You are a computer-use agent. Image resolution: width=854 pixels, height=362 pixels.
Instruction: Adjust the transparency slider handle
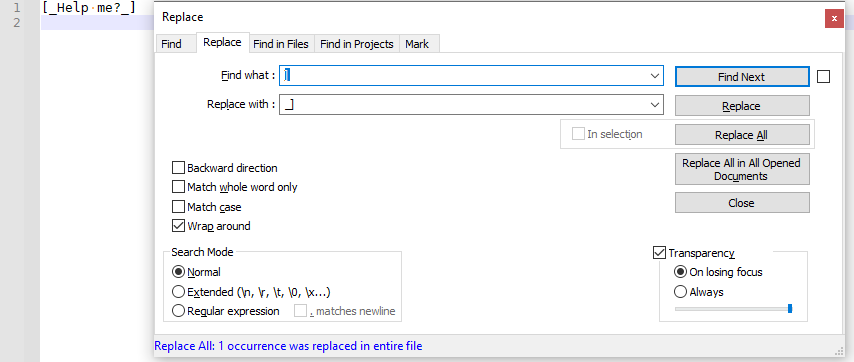(x=790, y=309)
